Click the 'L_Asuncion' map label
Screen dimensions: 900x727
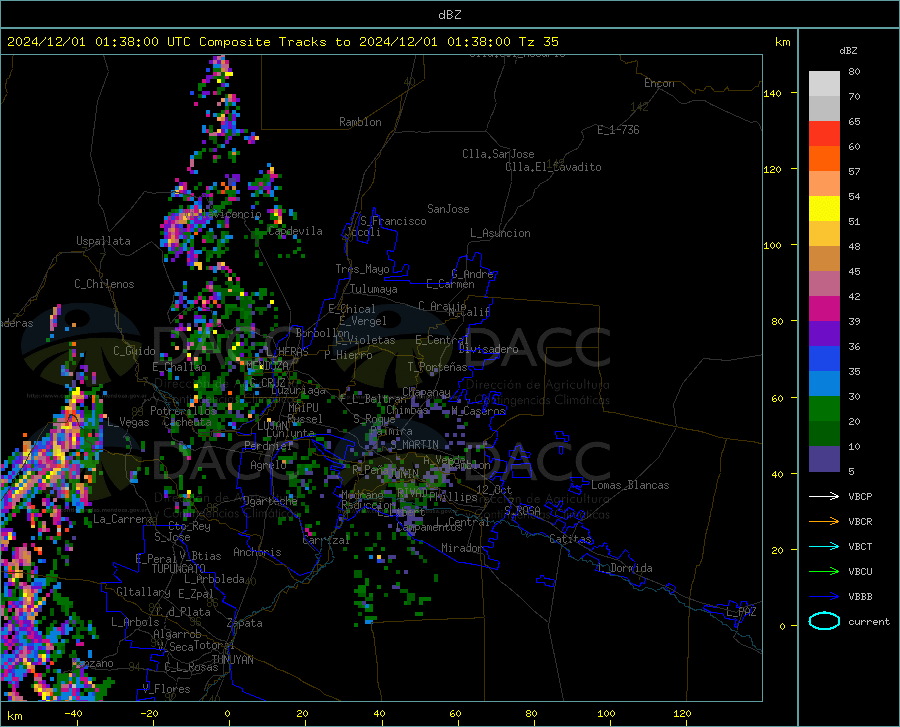[500, 233]
